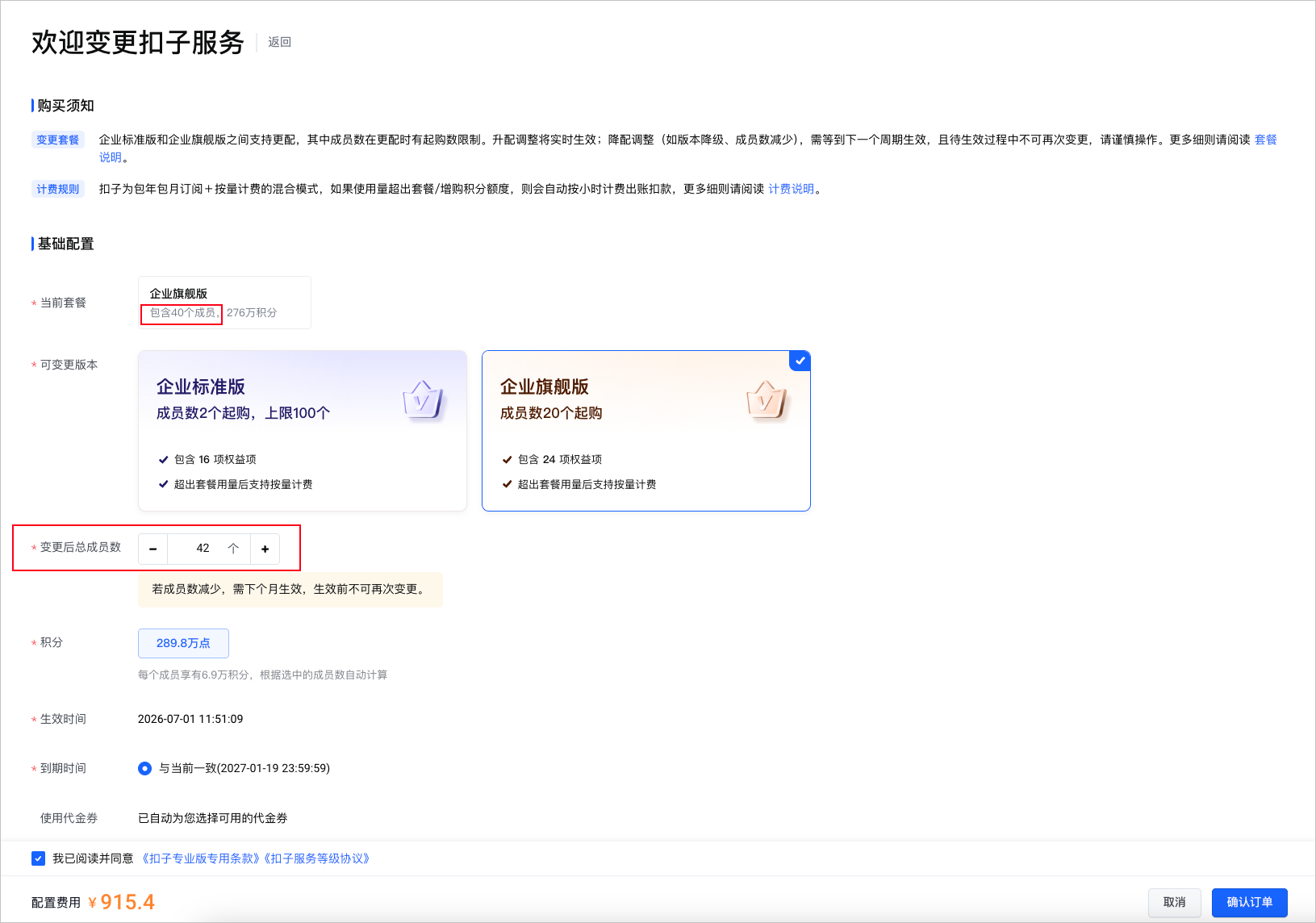
Task: Click the minus icon to reduce member count
Action: coord(152,549)
